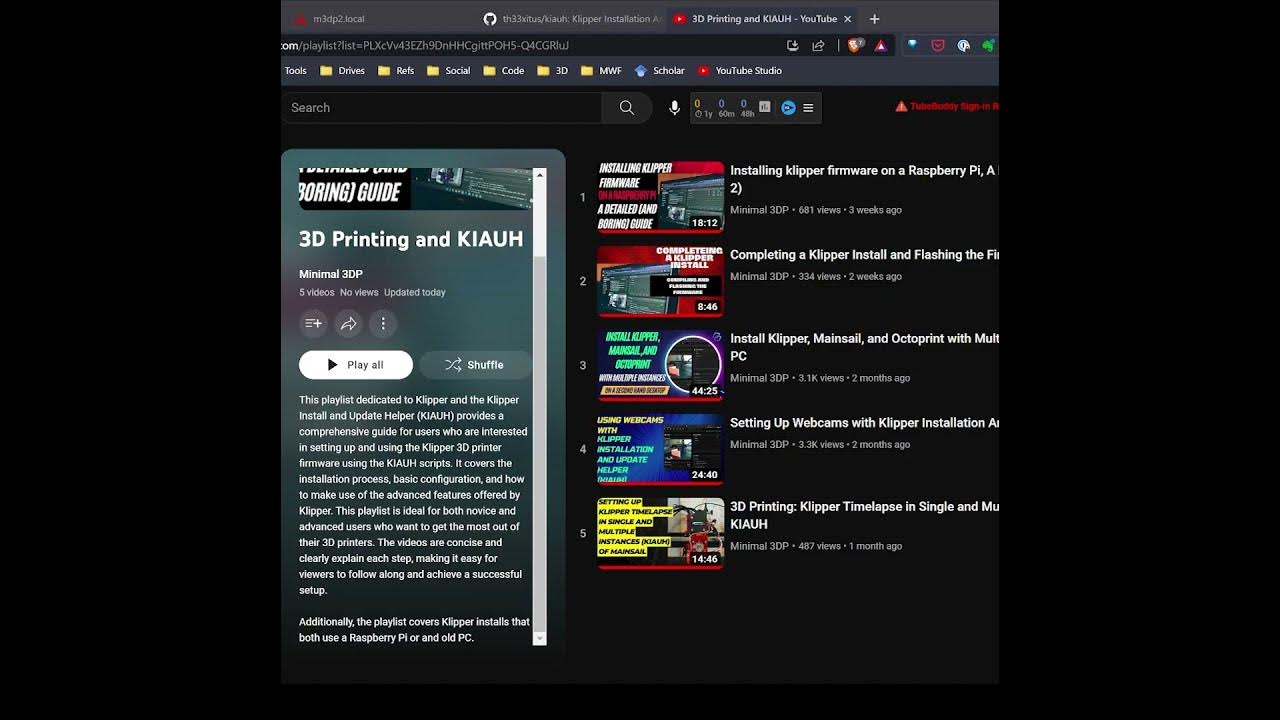1280x720 pixels.
Task: Click TubeBuddy sign-in warning triangle icon
Action: [901, 106]
